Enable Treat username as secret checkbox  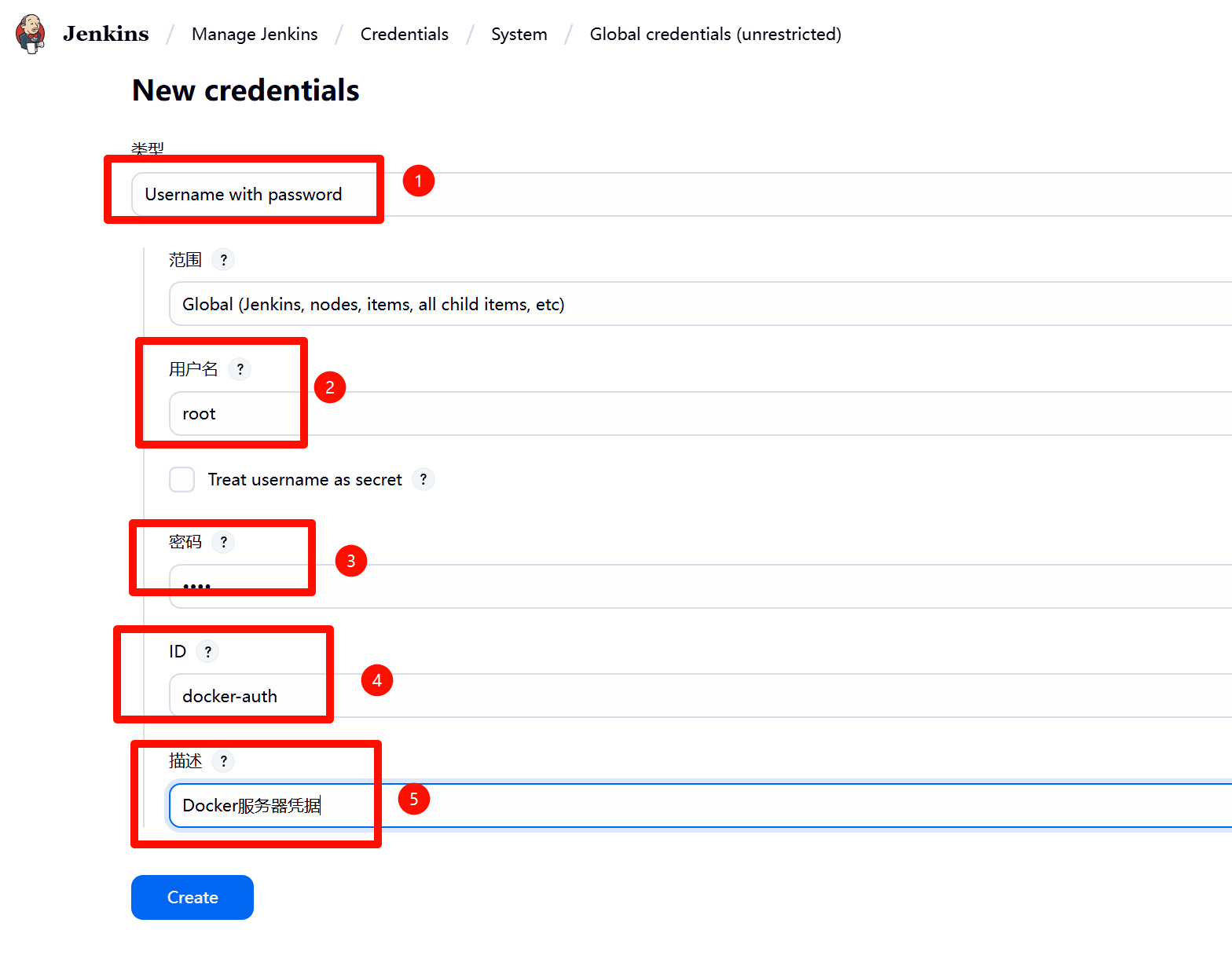182,479
